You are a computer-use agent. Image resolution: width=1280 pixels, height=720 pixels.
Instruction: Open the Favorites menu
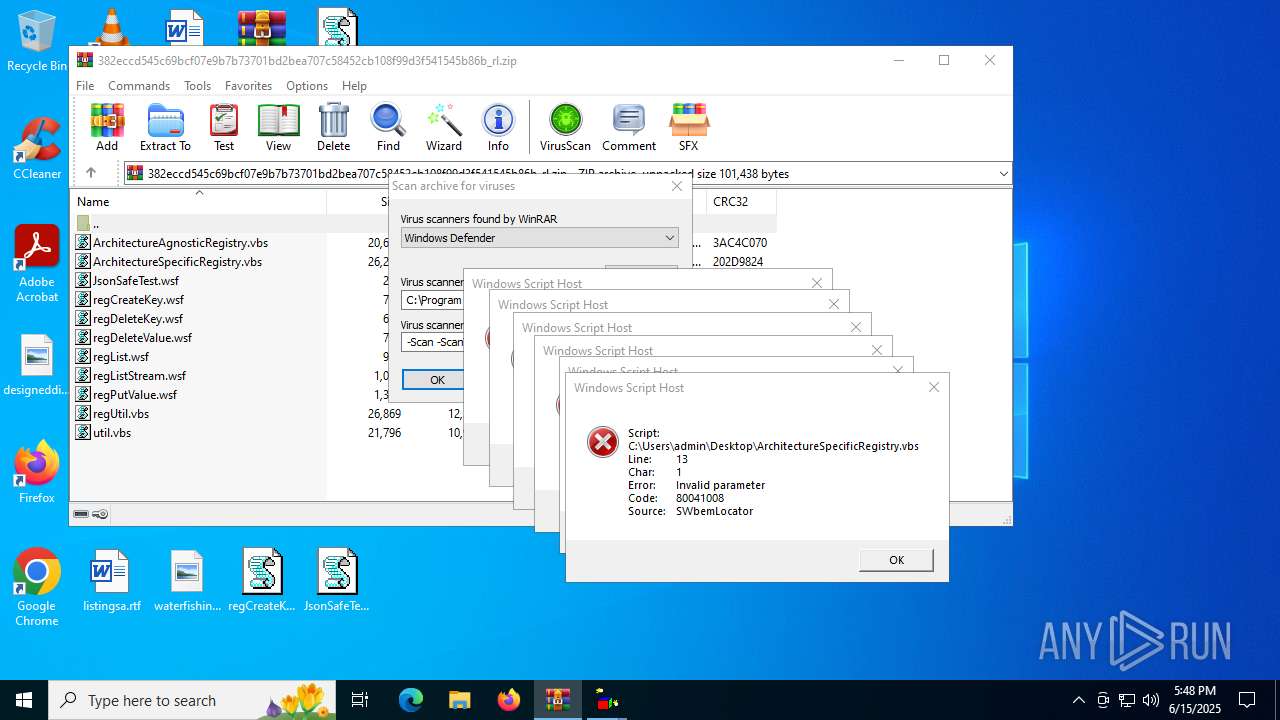point(248,86)
